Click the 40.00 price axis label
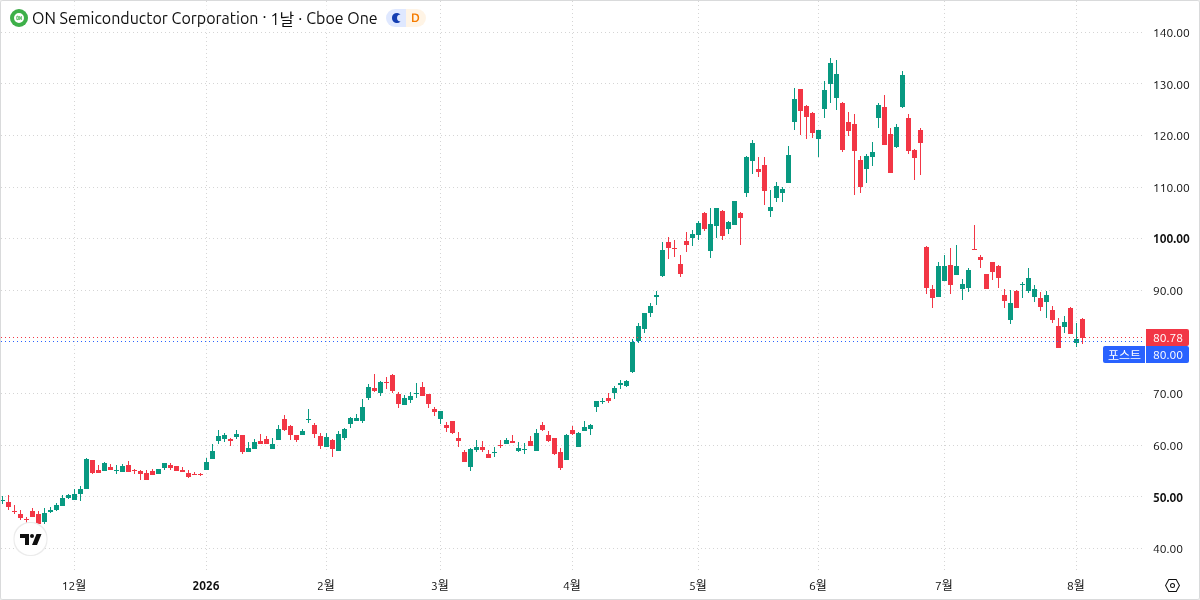This screenshot has width=1200, height=600. 1170,548
